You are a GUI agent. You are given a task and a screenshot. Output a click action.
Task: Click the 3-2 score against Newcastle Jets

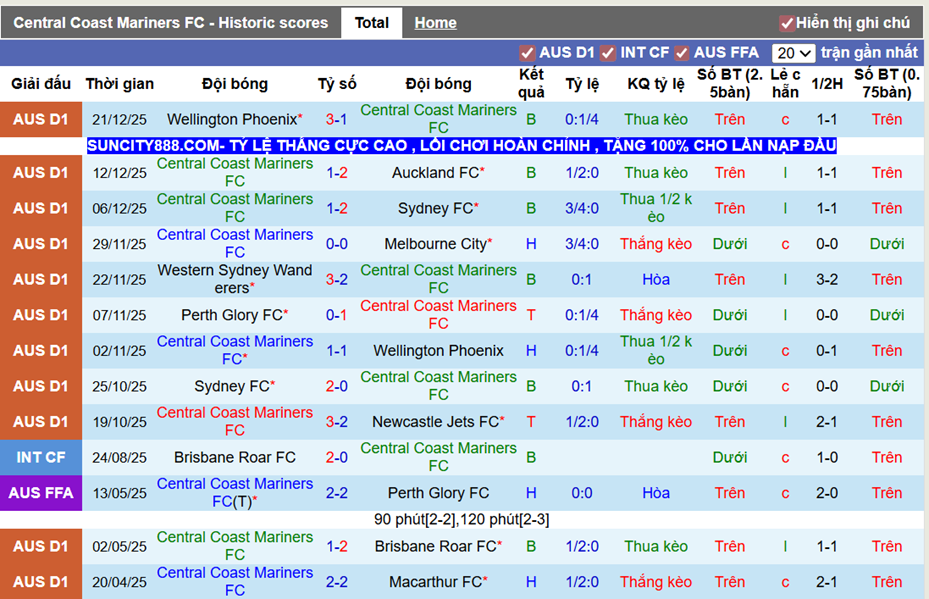pos(337,421)
